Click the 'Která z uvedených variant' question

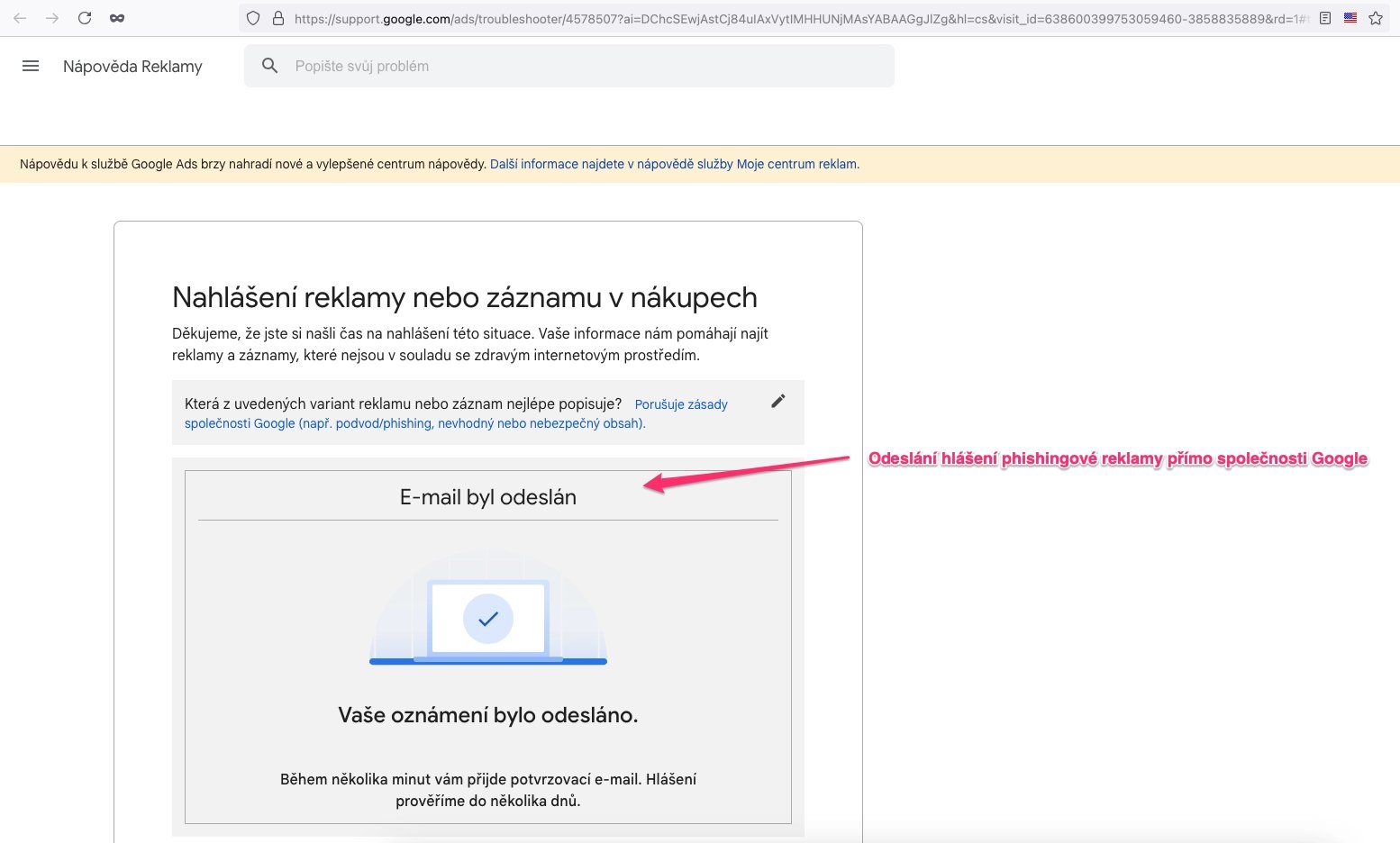click(x=403, y=403)
